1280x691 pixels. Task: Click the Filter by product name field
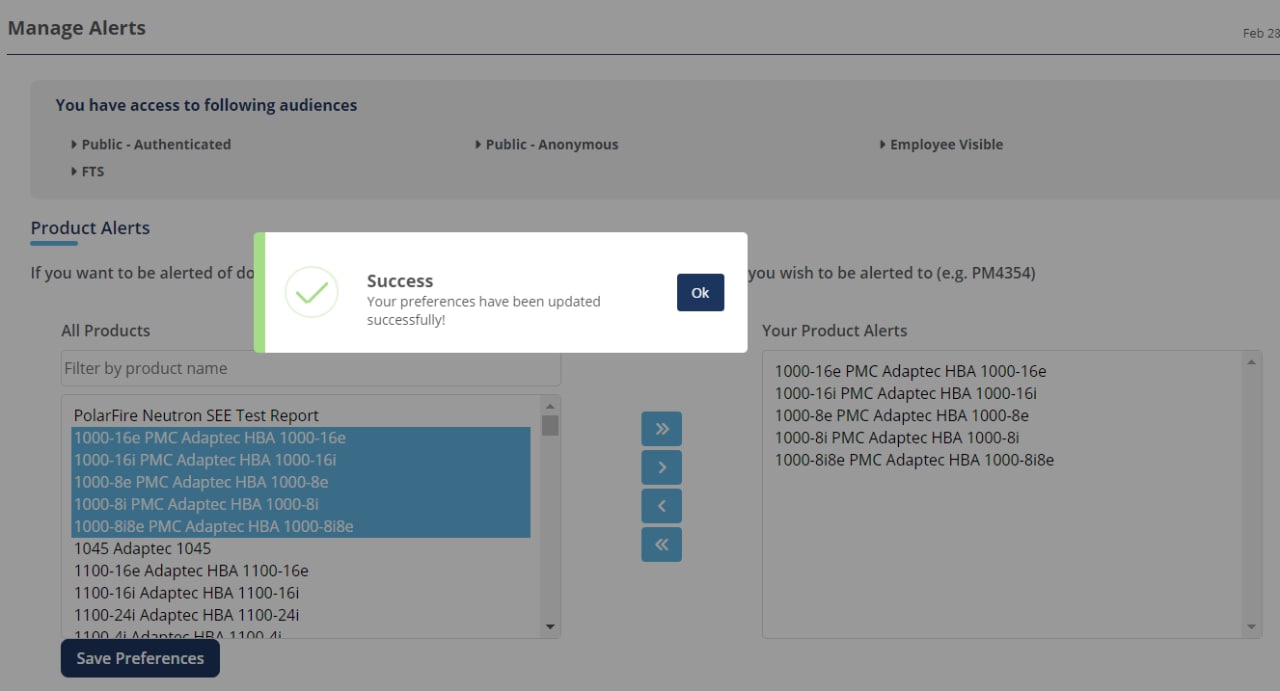click(310, 368)
